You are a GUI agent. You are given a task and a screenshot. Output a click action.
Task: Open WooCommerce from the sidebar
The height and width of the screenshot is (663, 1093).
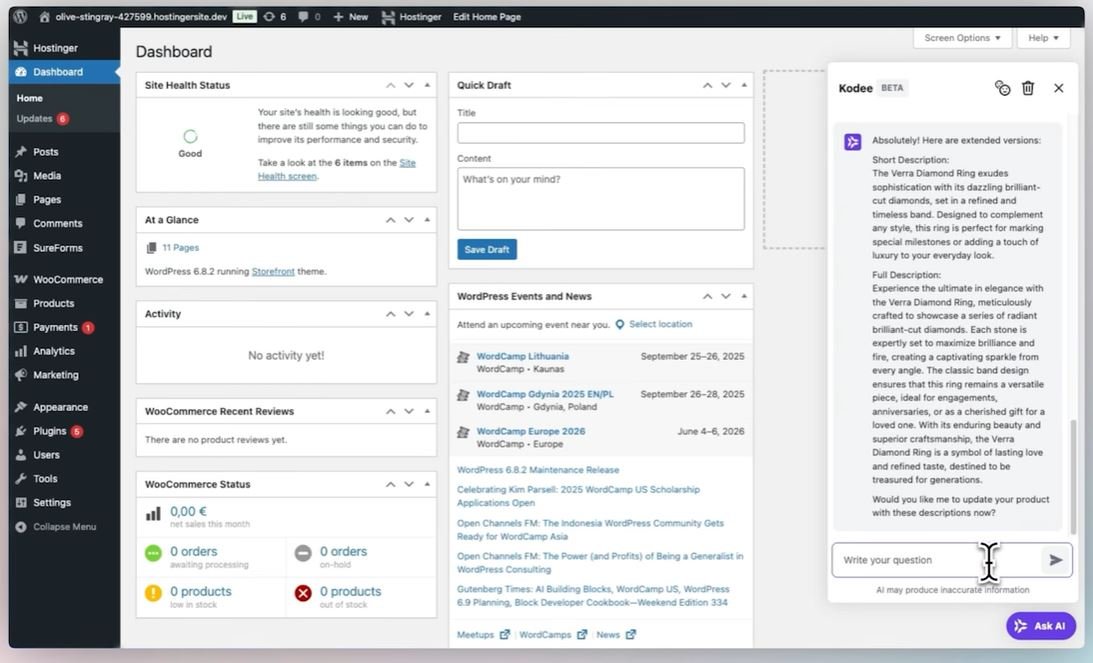[x=67, y=279]
